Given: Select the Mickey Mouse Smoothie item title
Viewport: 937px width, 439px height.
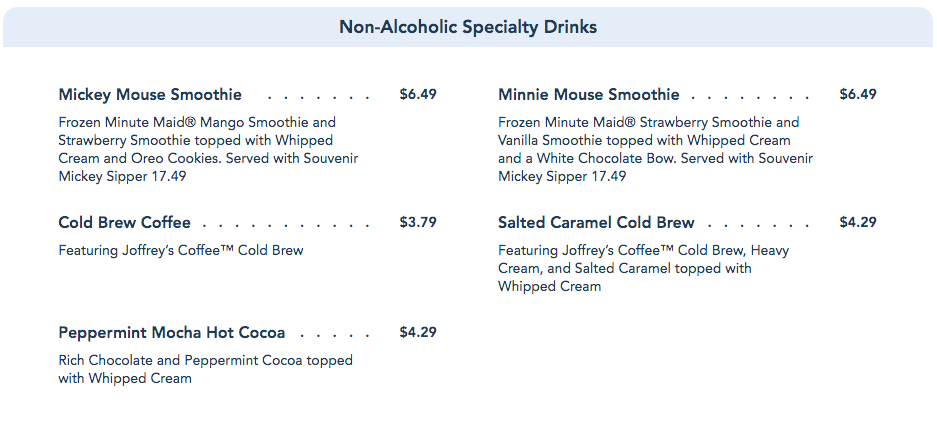Looking at the screenshot, I should point(150,95).
